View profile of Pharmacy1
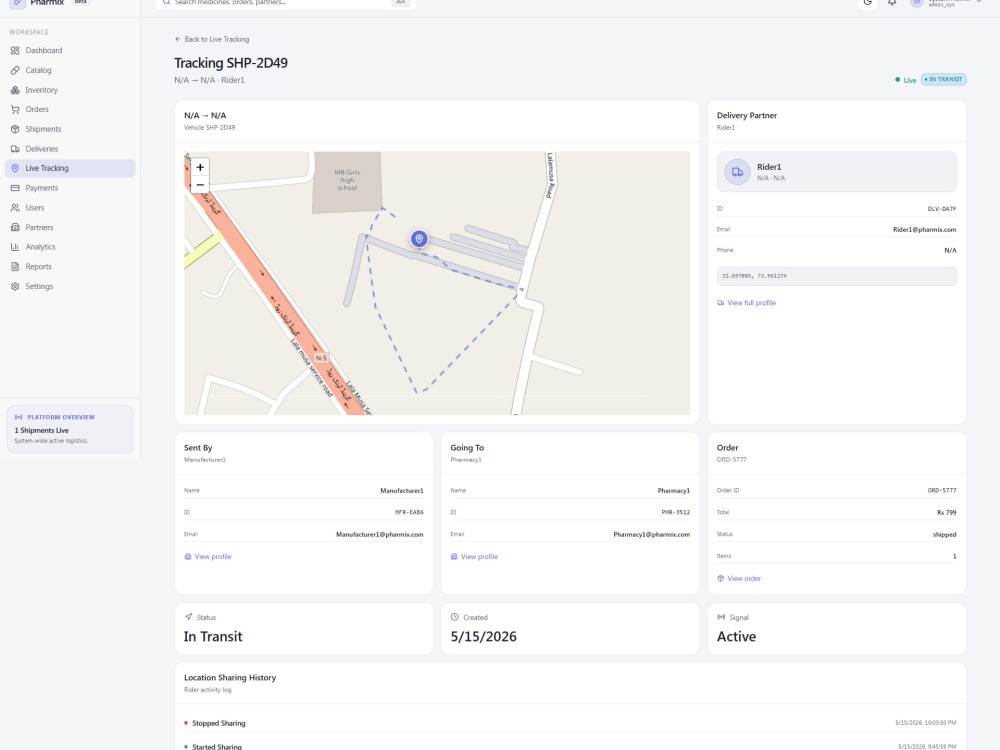 [474, 557]
